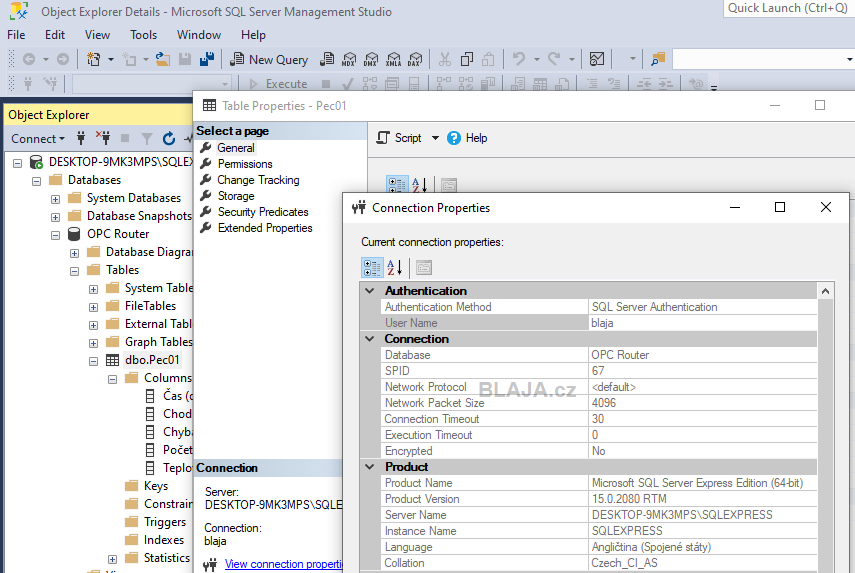Select the dbo.Pec01 table in tree

click(x=152, y=360)
